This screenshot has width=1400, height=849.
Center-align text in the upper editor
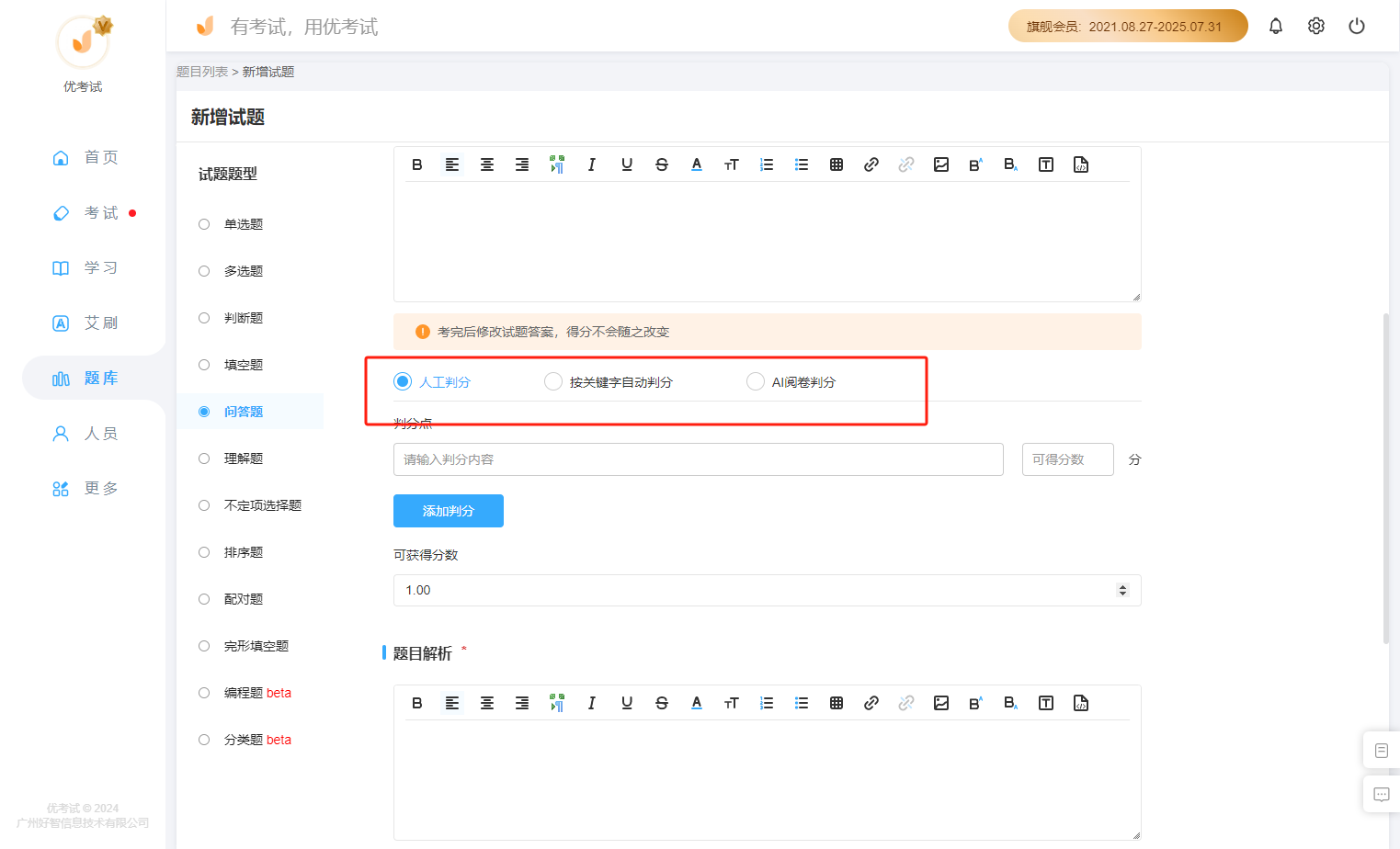(x=487, y=164)
